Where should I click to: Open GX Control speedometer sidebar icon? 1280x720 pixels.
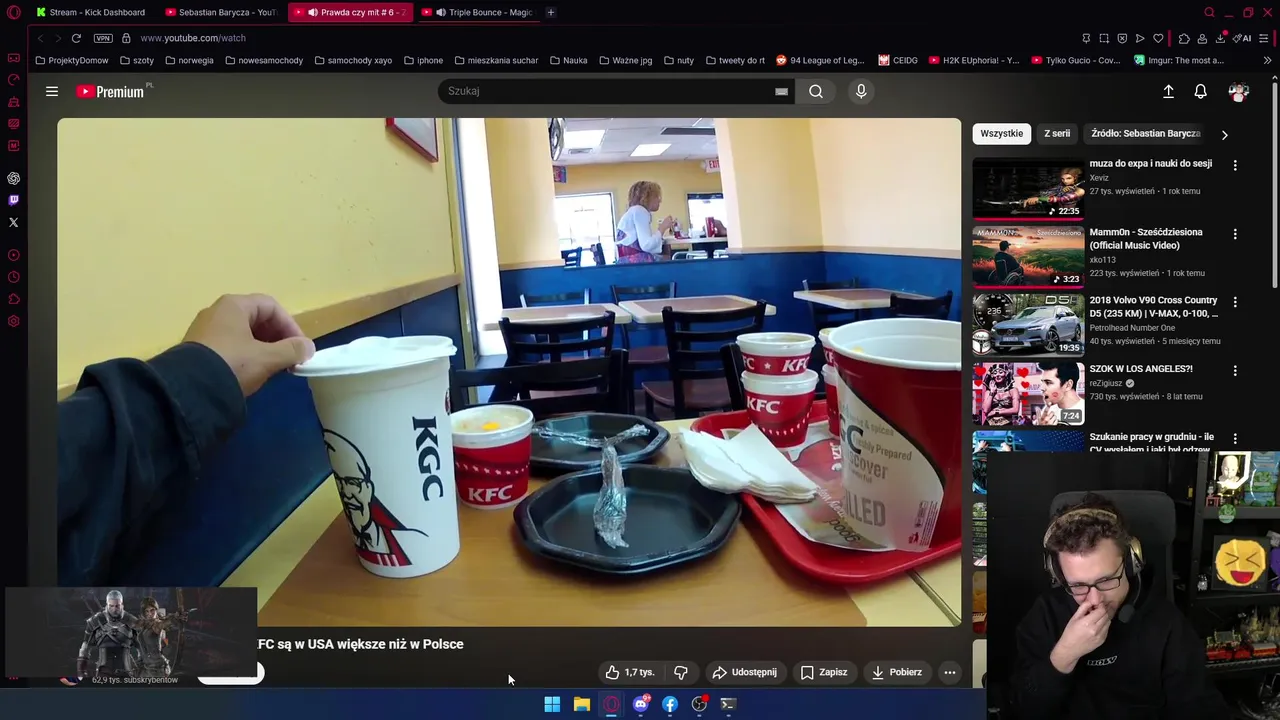coord(13,80)
